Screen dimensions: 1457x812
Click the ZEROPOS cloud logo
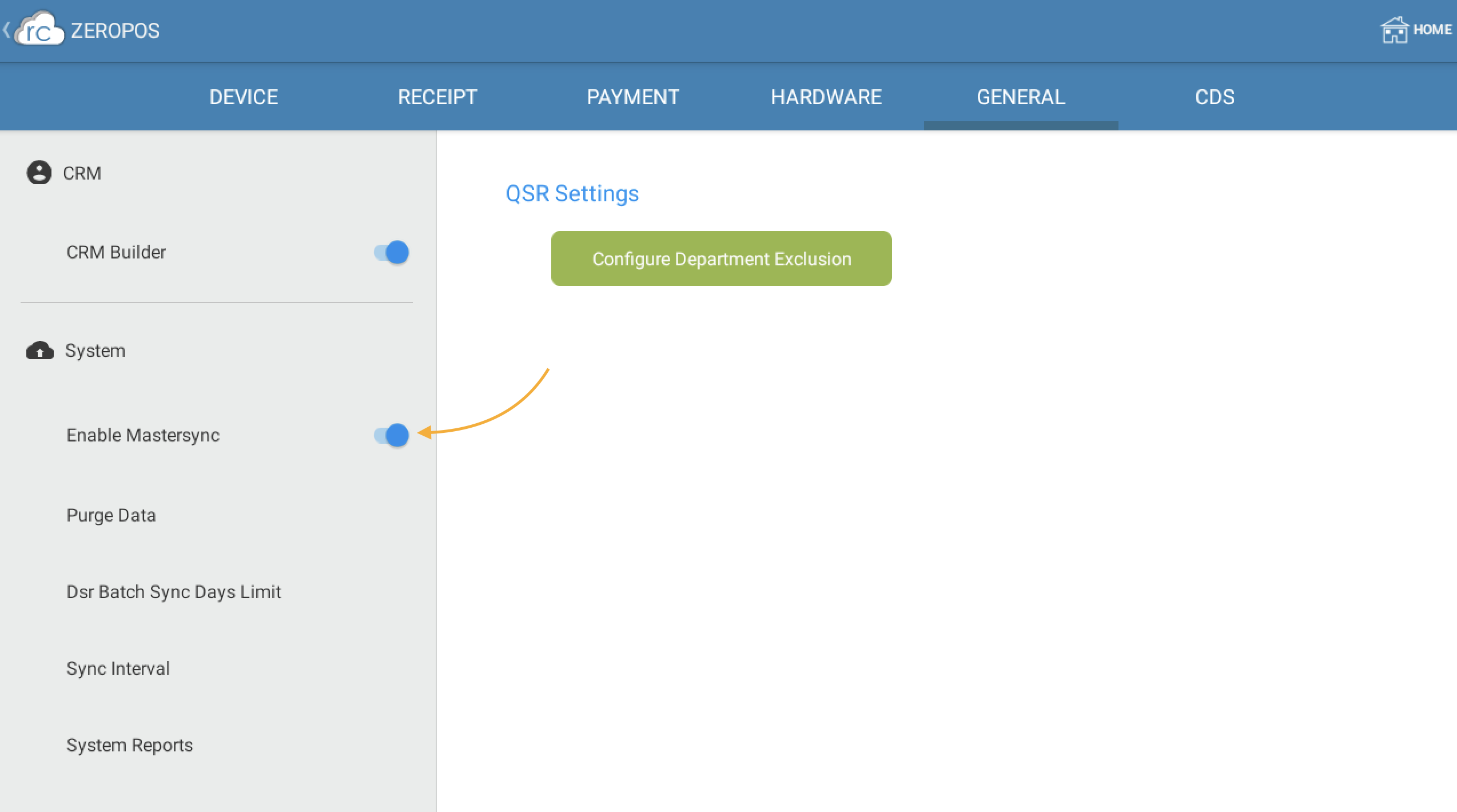(40, 29)
